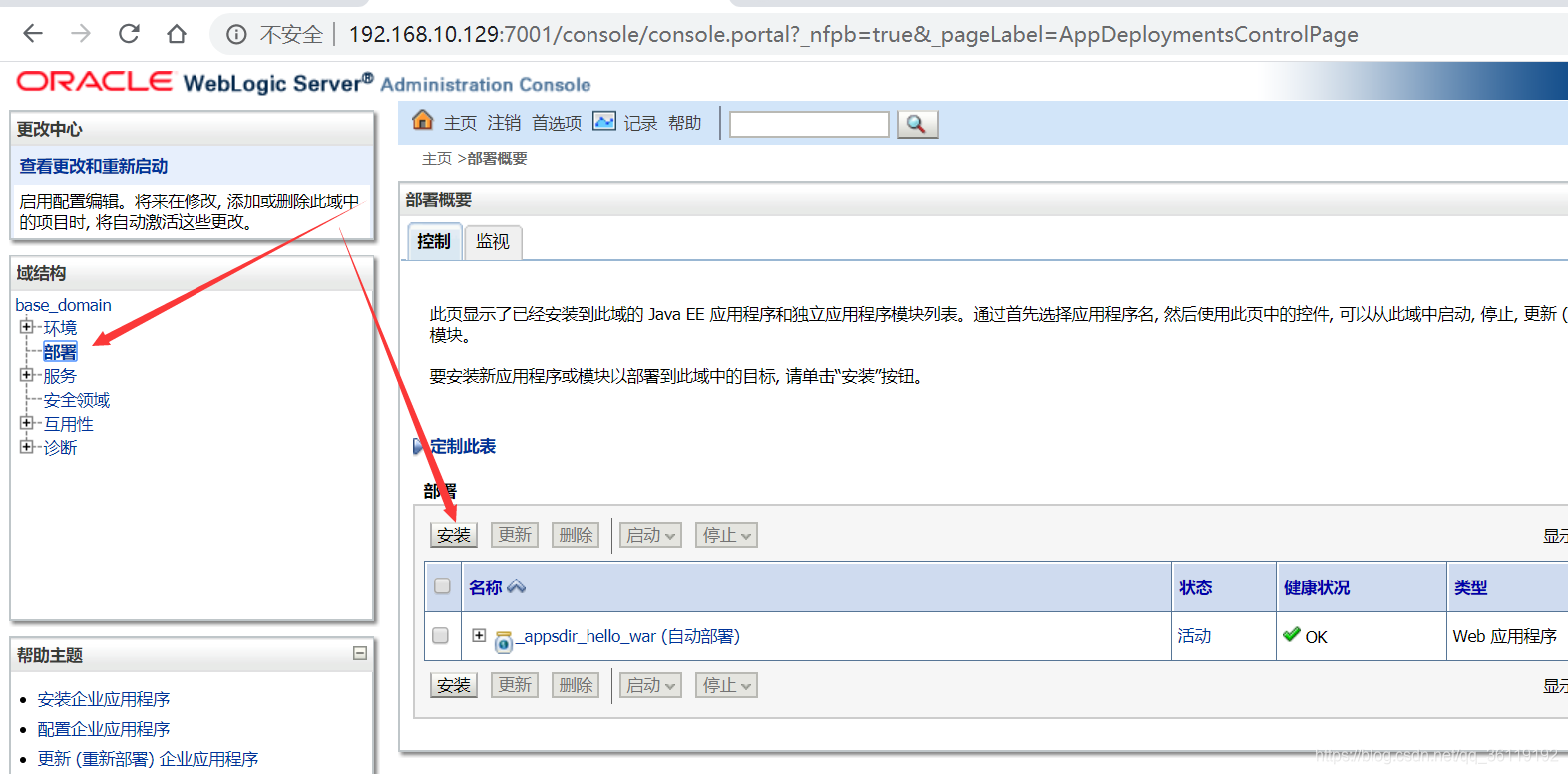The width and height of the screenshot is (1568, 774).
Task: Sort by 状态 column header
Action: point(1196,587)
